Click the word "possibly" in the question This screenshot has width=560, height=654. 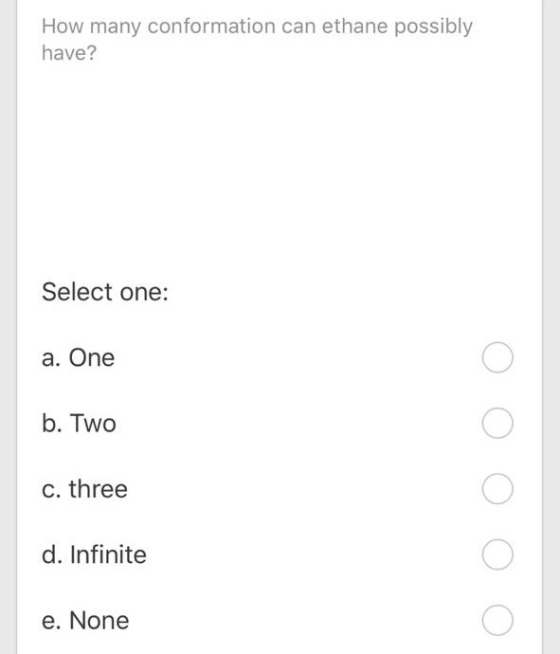click(x=433, y=27)
